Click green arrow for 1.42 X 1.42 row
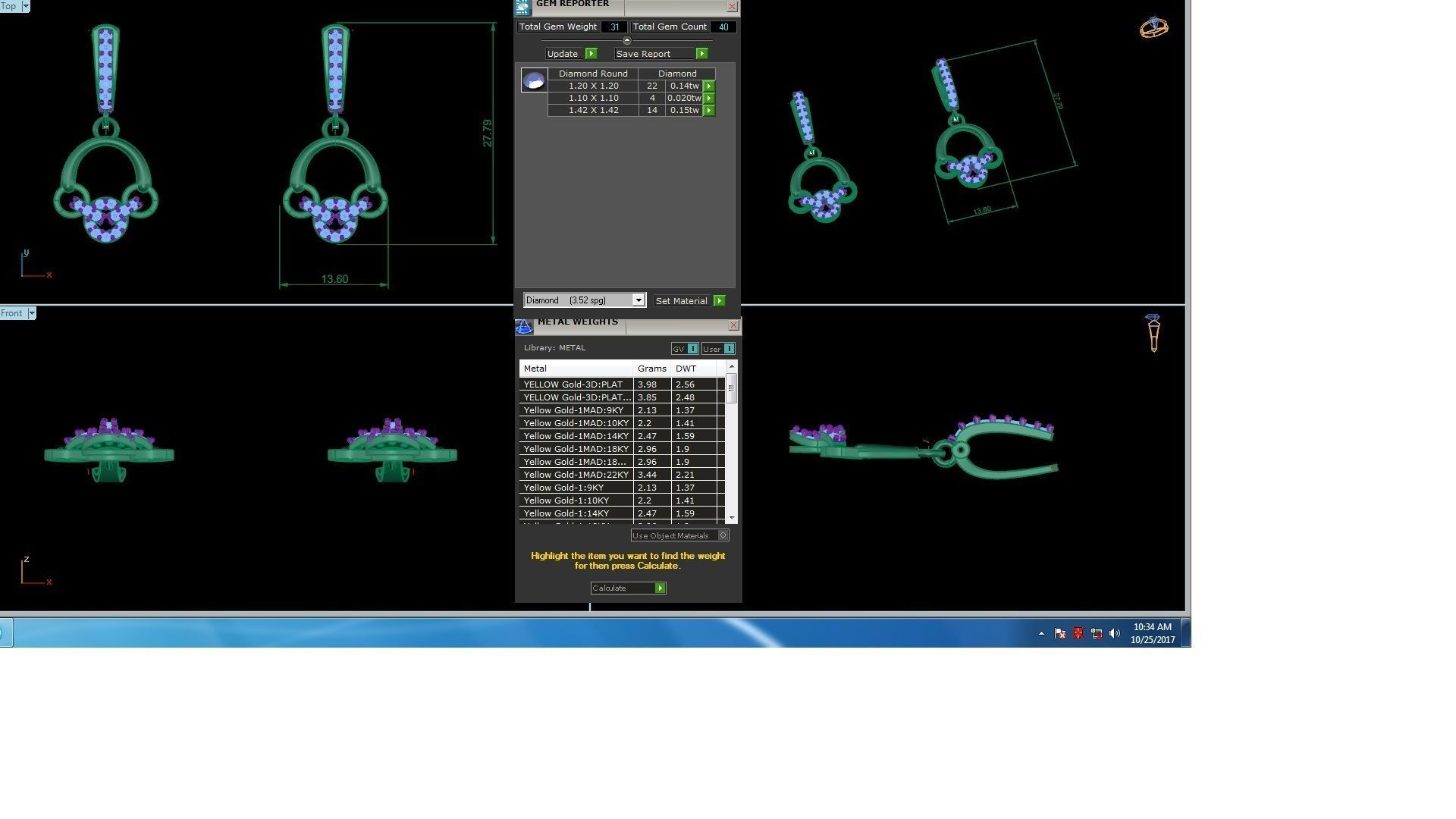Image resolution: width=1456 pixels, height=819 pixels. pos(709,111)
